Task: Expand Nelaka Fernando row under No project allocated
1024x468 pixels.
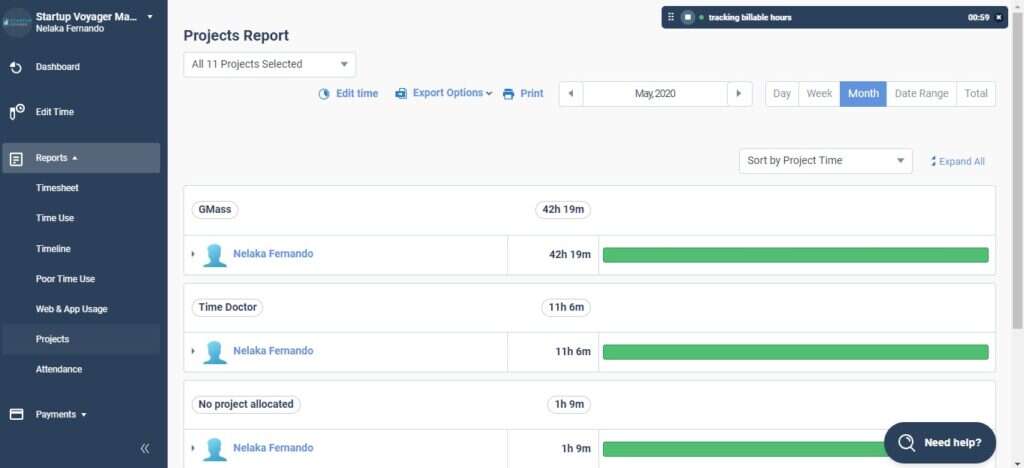Action: [193, 448]
